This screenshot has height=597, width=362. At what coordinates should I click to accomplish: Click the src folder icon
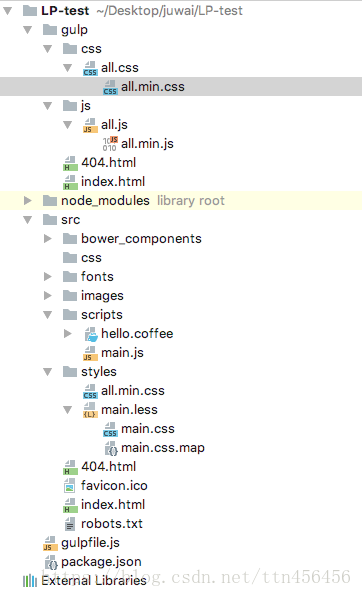click(x=50, y=220)
